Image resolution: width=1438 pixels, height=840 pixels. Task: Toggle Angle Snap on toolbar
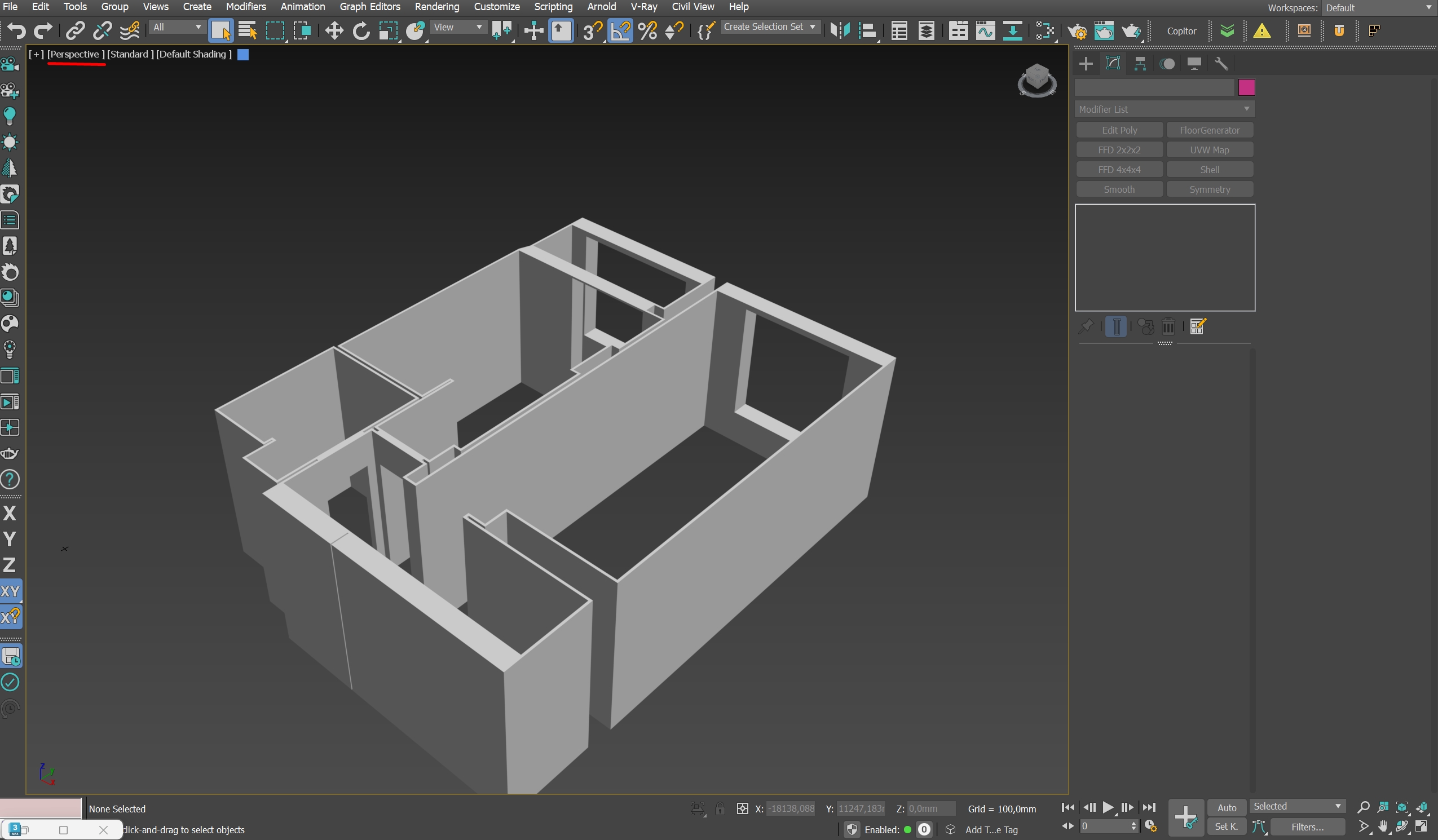point(620,30)
